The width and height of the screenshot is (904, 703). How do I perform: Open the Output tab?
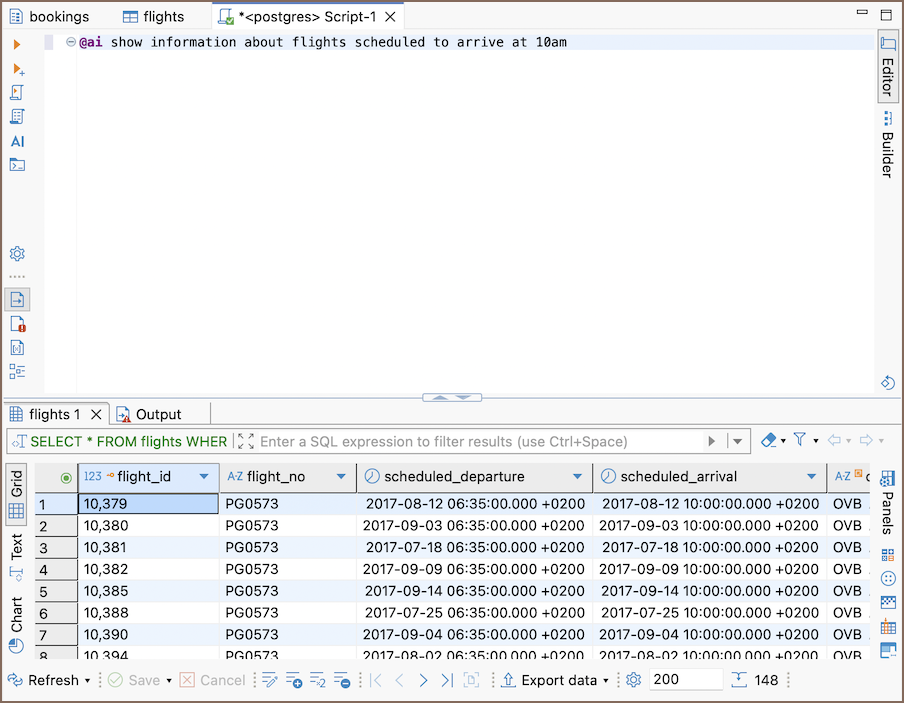click(158, 414)
